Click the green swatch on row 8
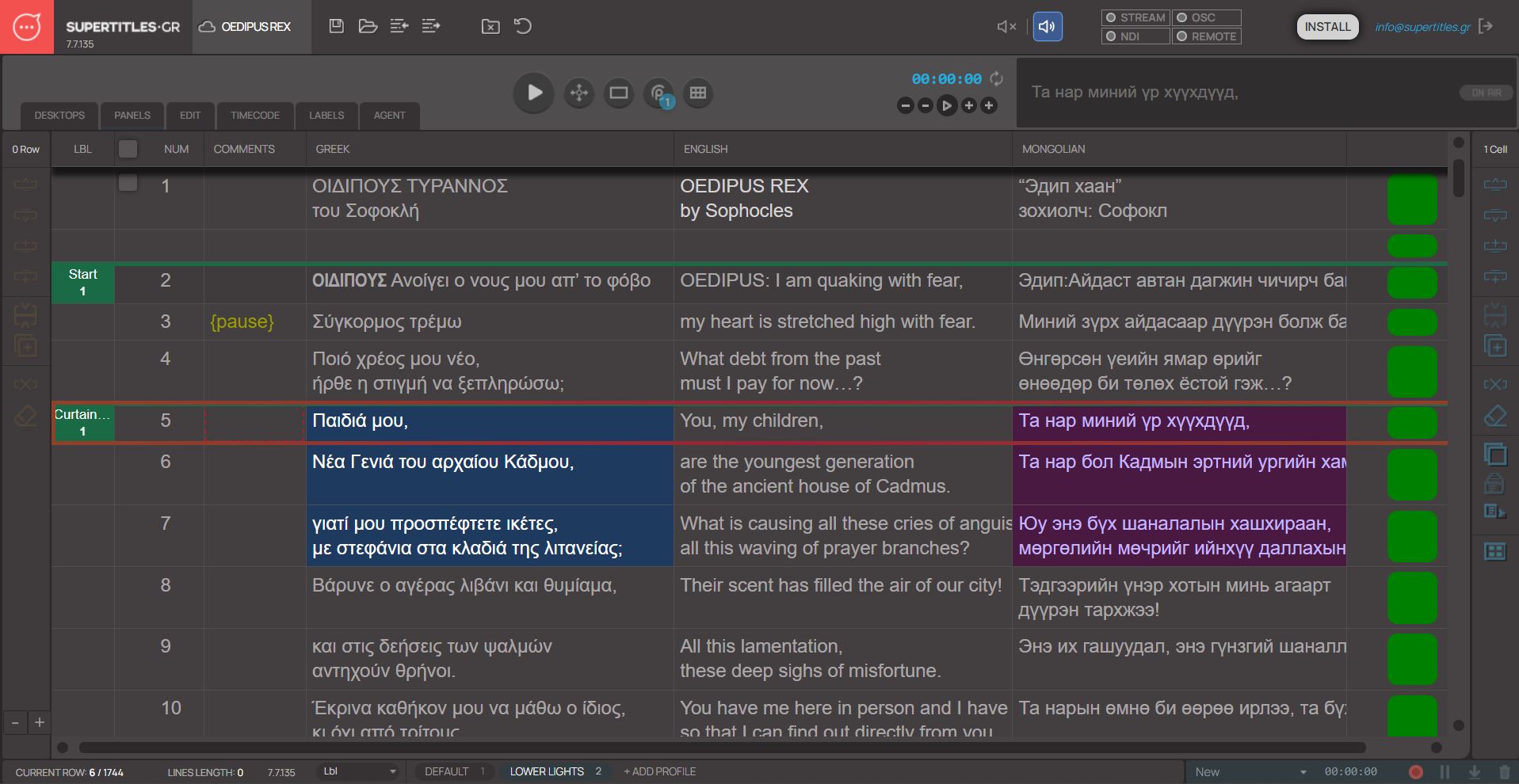This screenshot has width=1519, height=784. coord(1412,598)
